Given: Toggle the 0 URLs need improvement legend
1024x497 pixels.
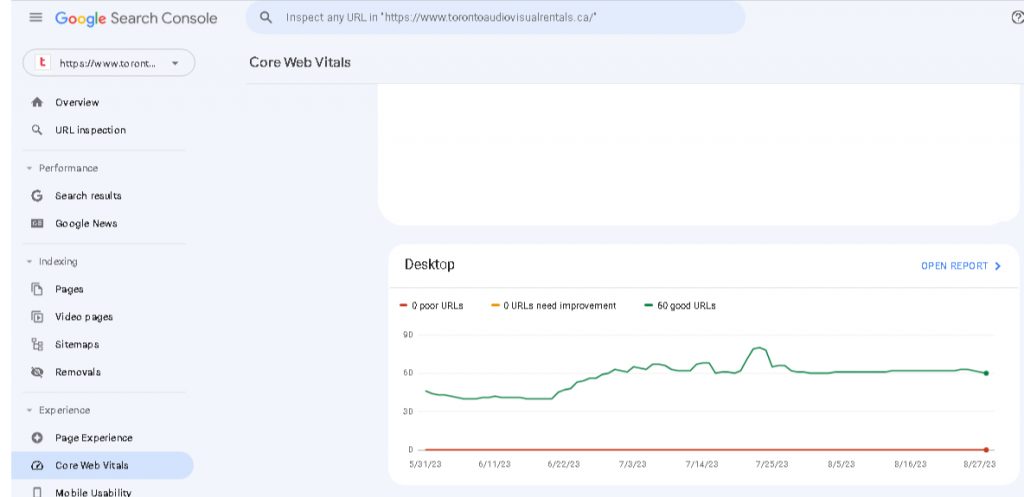Looking at the screenshot, I should click(554, 306).
